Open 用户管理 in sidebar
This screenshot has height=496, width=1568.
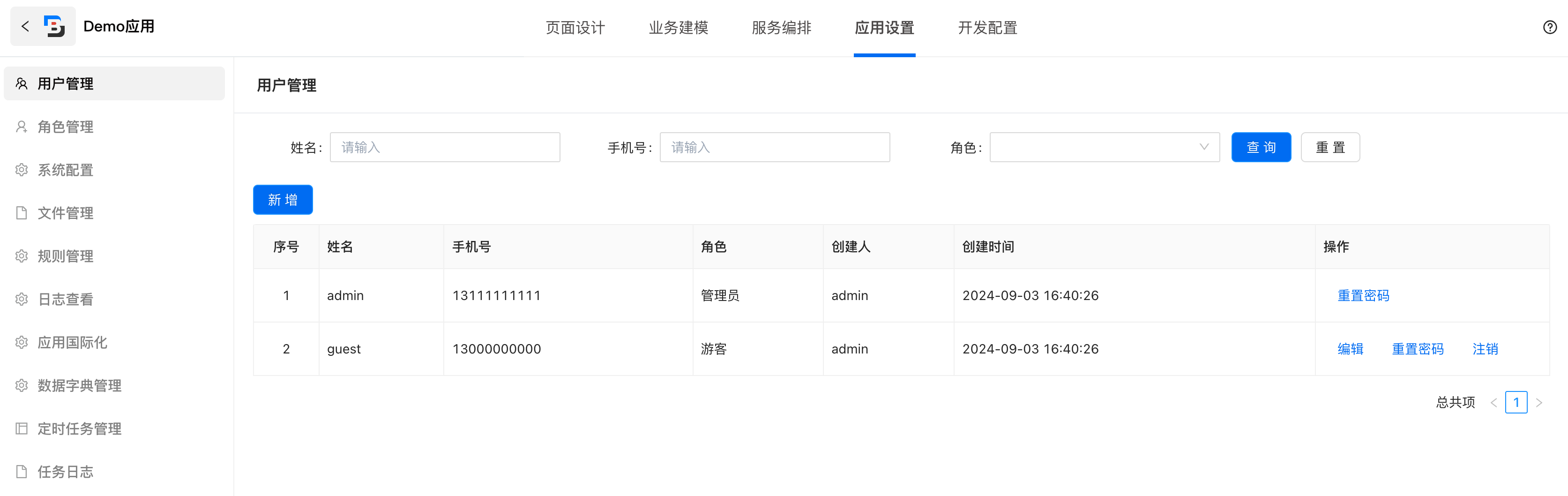[114, 83]
